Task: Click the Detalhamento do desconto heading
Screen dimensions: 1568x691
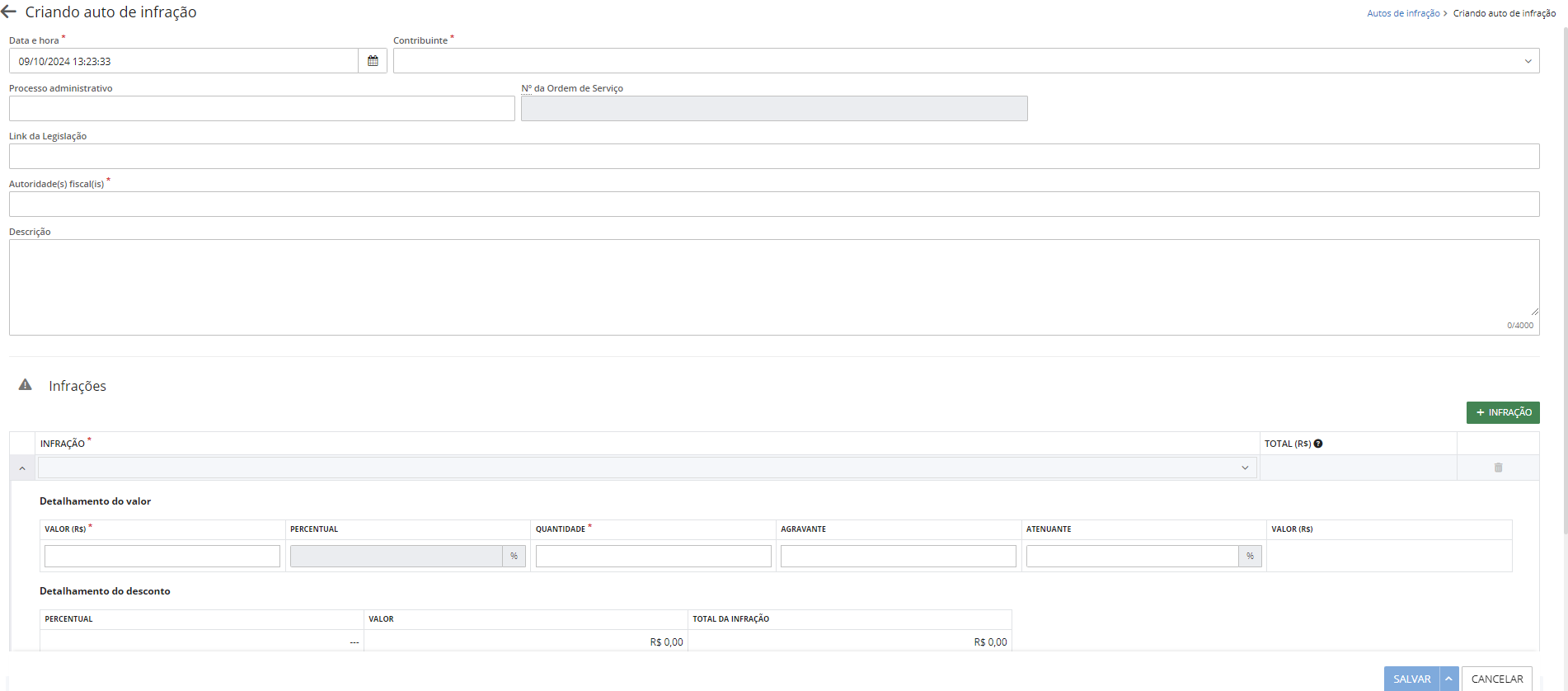Action: point(105,591)
